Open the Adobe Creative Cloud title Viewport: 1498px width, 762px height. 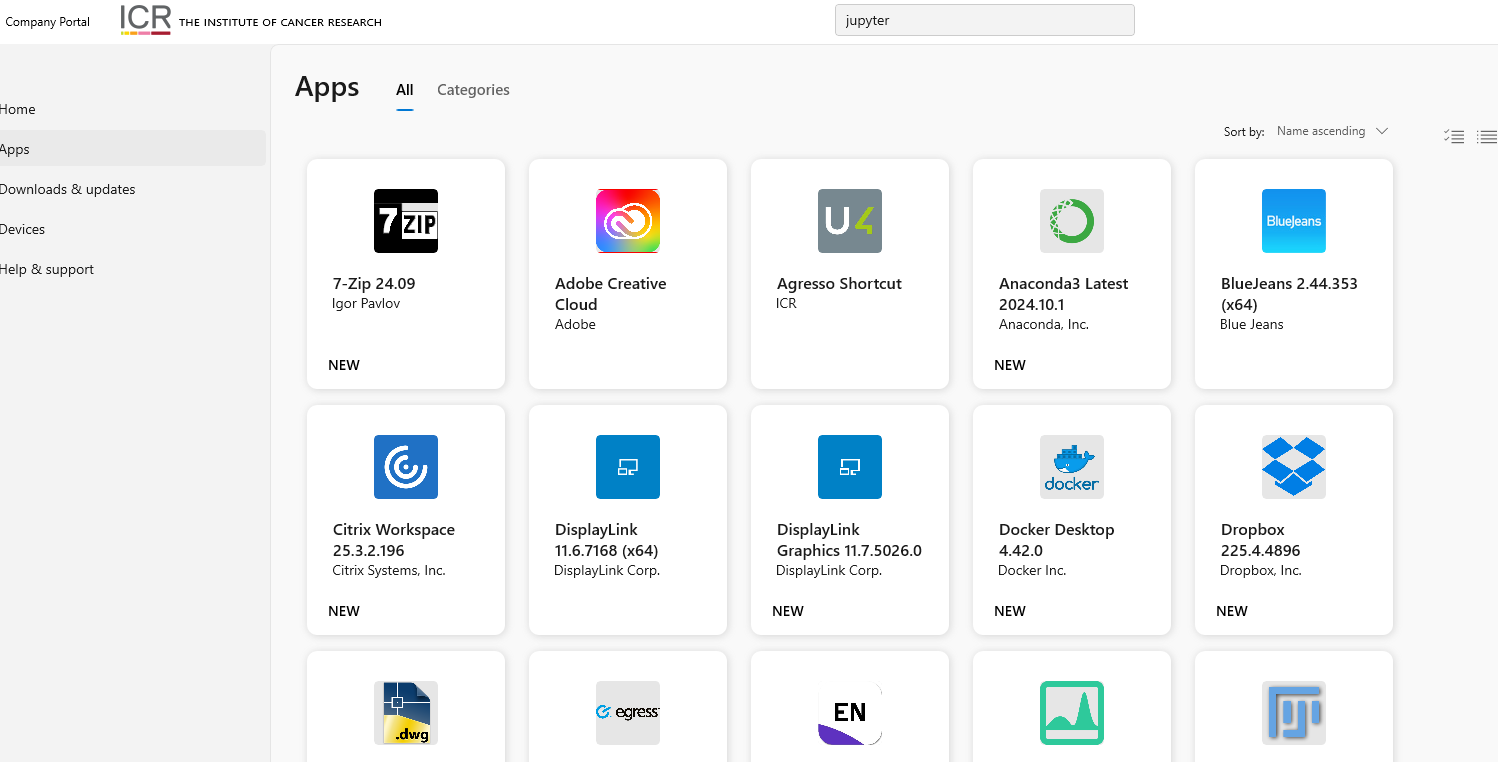tap(611, 294)
